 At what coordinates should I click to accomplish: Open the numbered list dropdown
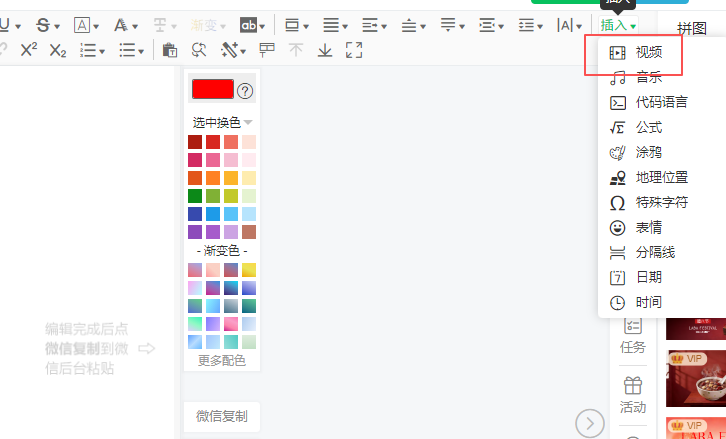point(92,50)
